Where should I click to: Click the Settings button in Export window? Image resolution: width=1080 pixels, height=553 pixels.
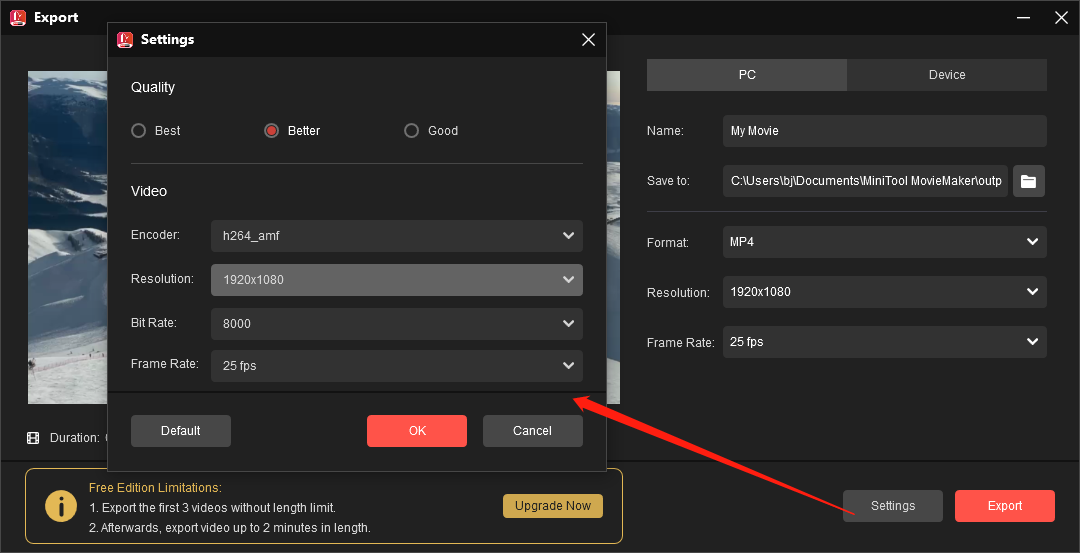tap(893, 505)
